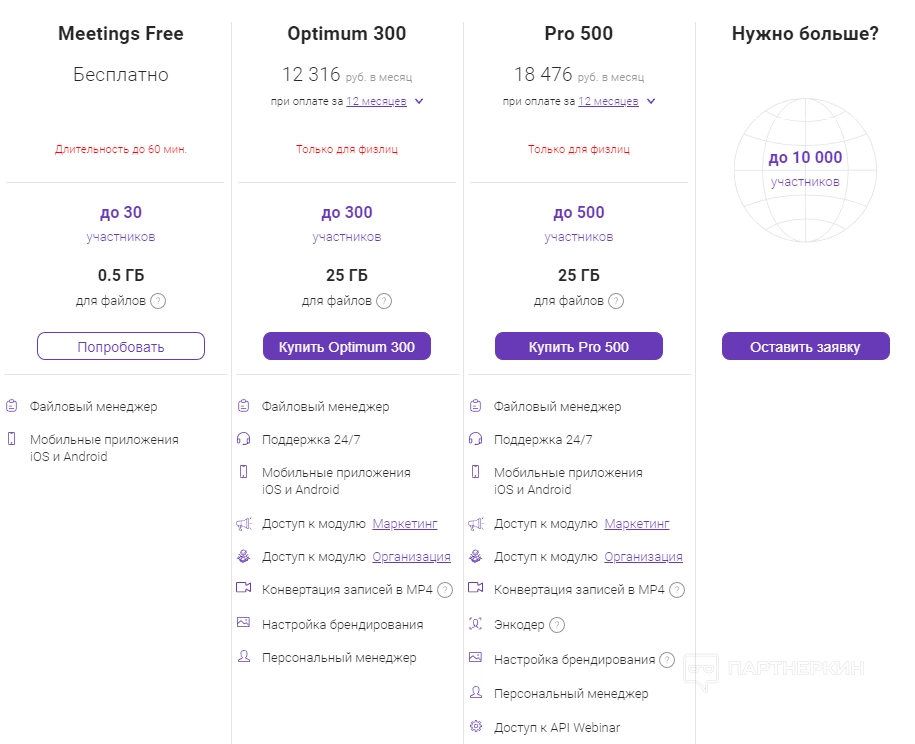Image resolution: width=915 pixels, height=744 pixels.
Task: Open the 12 месяцев selector under Optimum 300
Action: [376, 101]
